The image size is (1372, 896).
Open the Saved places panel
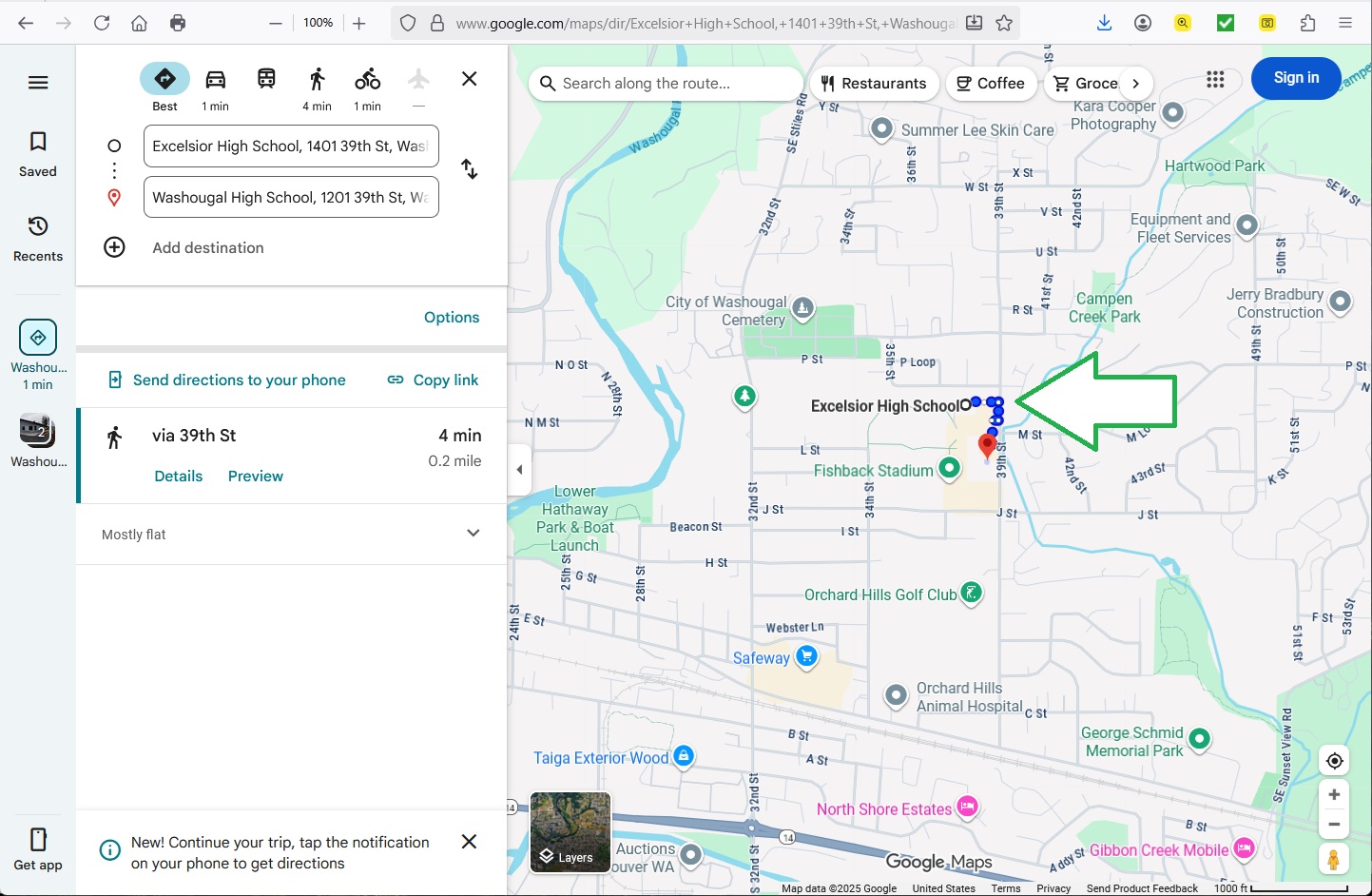click(x=38, y=153)
